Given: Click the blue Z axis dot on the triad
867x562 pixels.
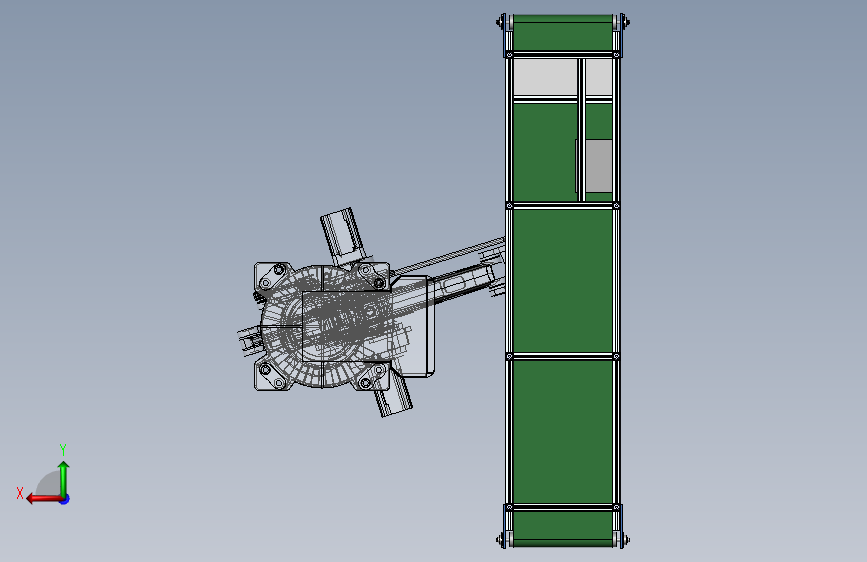Looking at the screenshot, I should pyautogui.click(x=65, y=499).
